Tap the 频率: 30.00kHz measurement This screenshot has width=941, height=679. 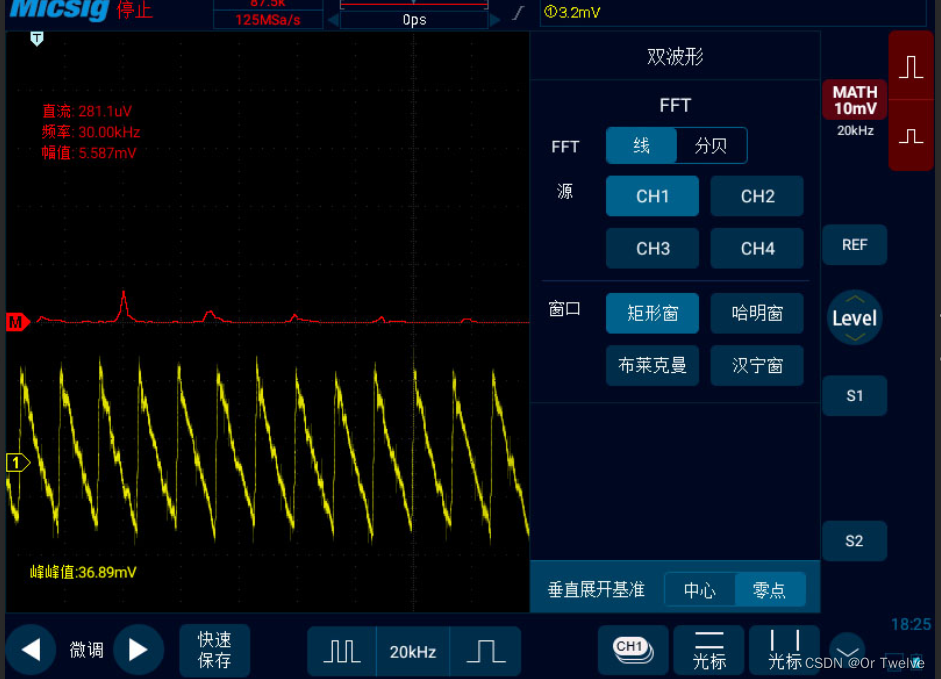(91, 132)
